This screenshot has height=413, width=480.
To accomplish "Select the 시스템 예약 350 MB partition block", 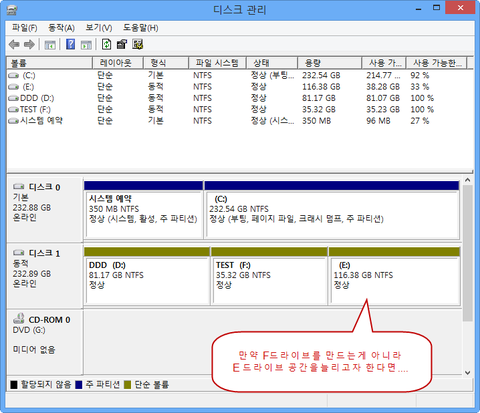I will pos(143,210).
